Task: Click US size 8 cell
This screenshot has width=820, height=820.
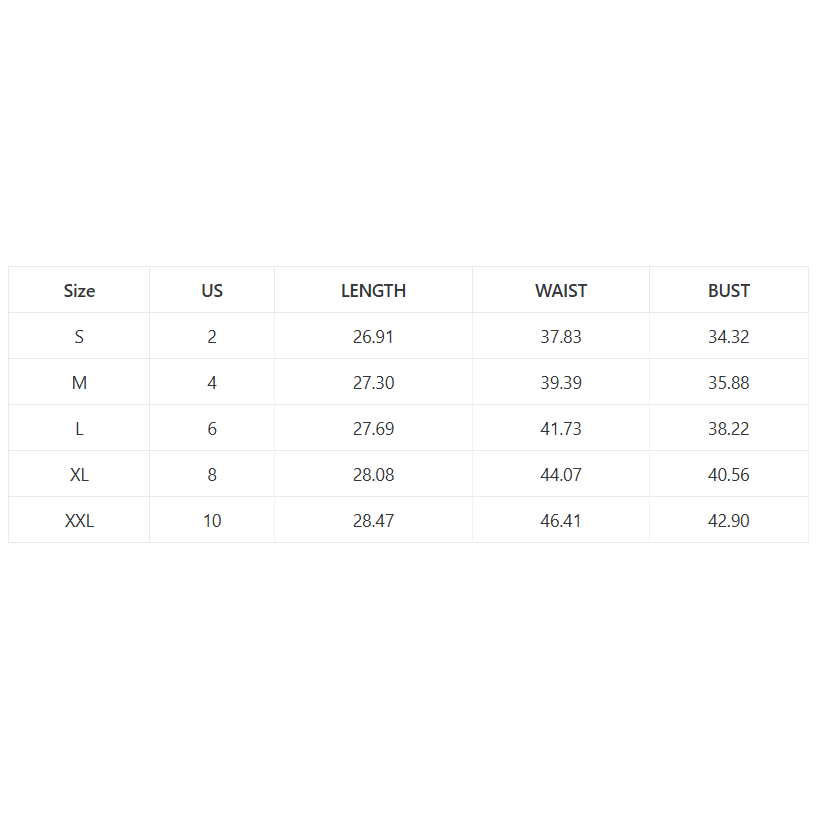Action: pos(212,474)
